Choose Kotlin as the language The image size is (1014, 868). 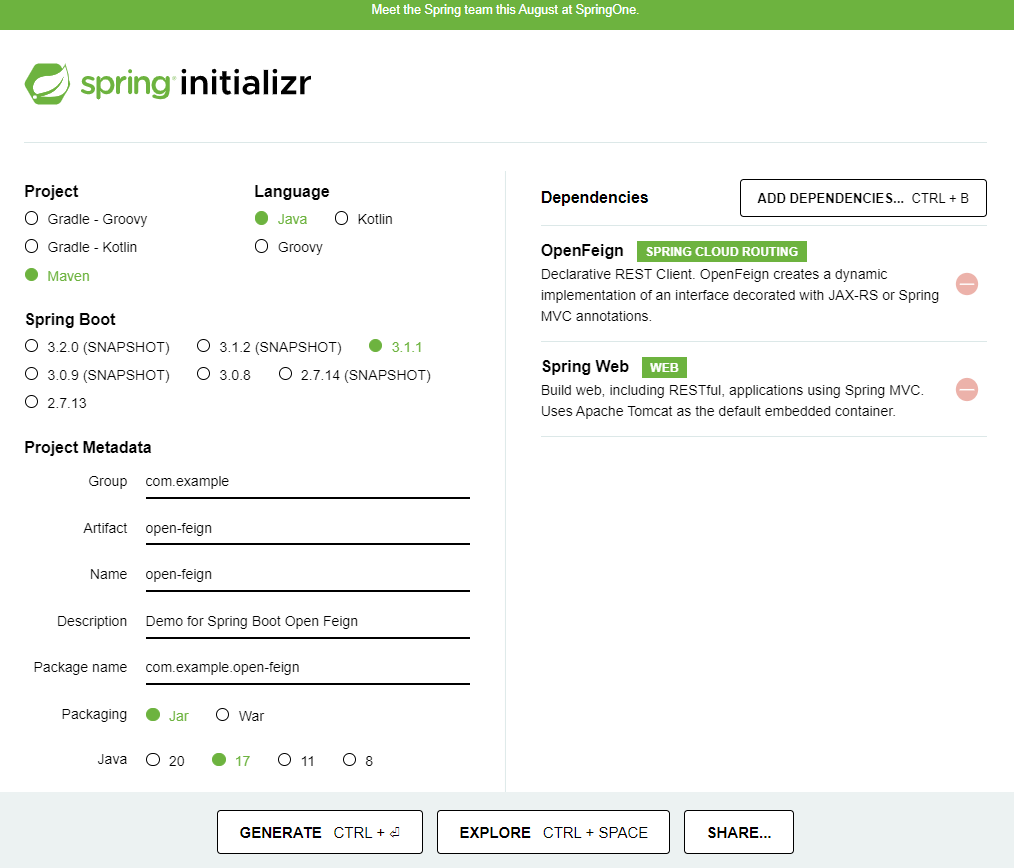(x=363, y=219)
